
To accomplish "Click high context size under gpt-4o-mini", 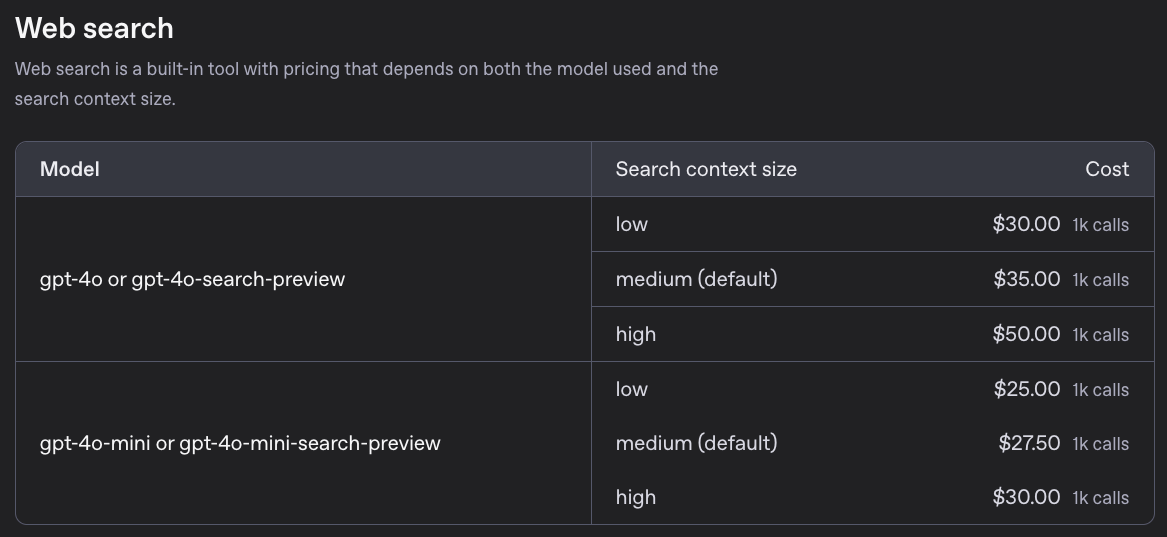I will (x=636, y=497).
